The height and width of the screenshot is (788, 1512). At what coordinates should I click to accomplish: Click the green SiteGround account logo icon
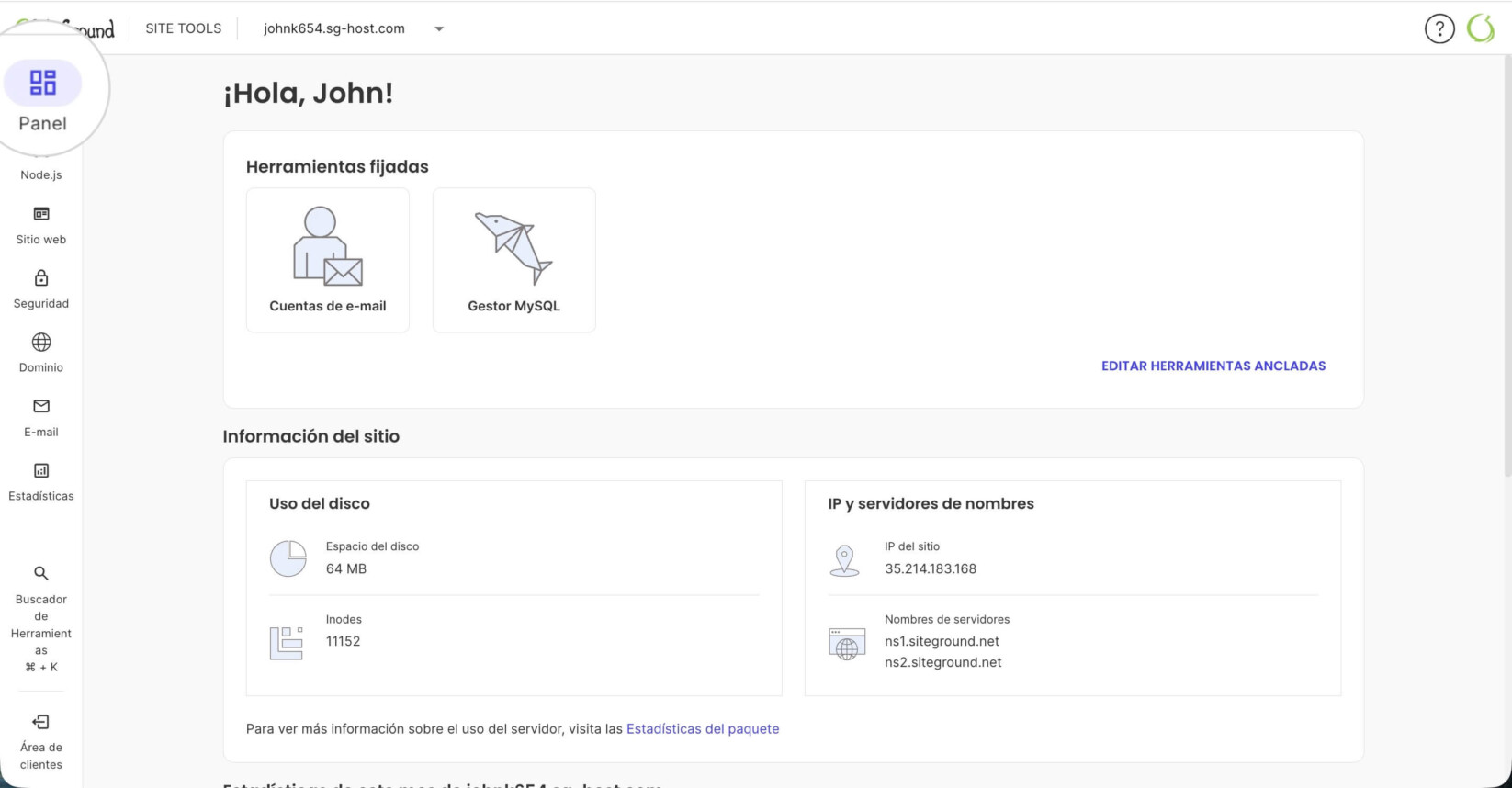point(1481,28)
